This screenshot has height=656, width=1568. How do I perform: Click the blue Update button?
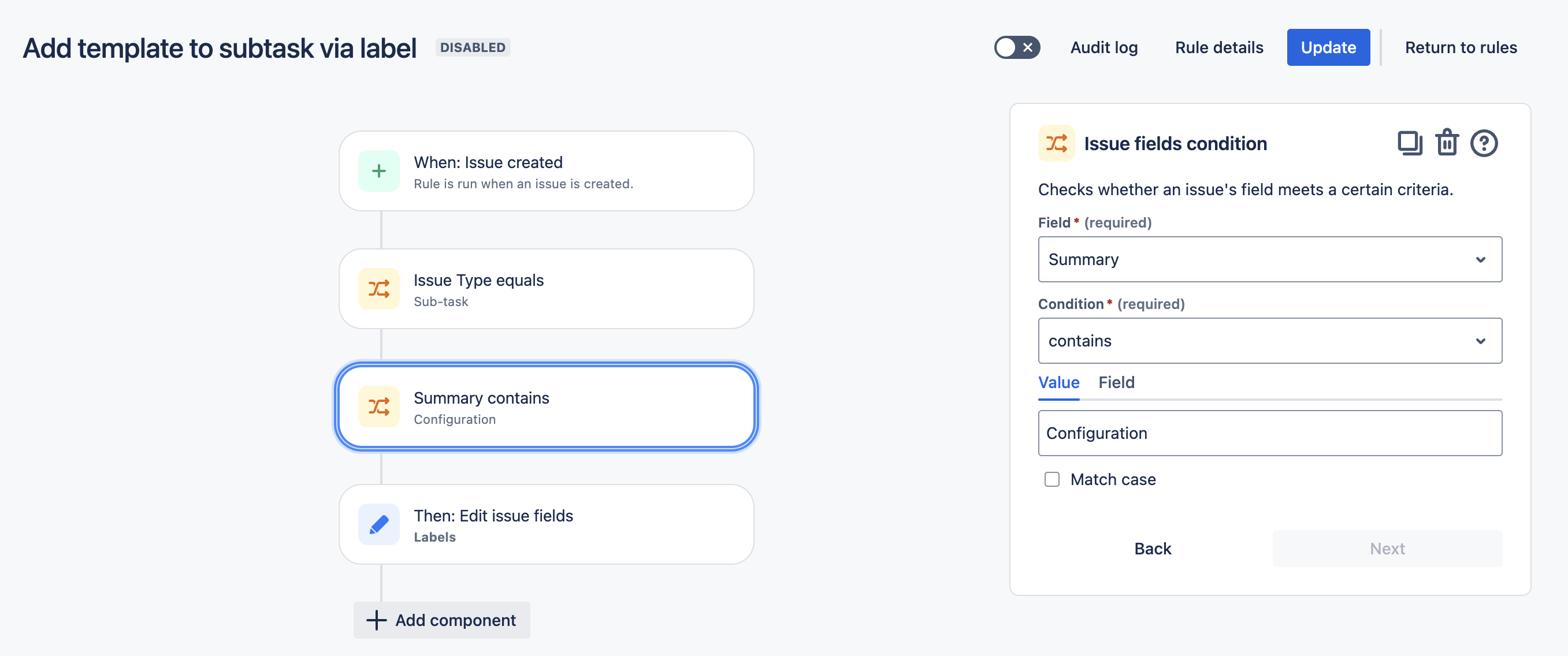1328,47
